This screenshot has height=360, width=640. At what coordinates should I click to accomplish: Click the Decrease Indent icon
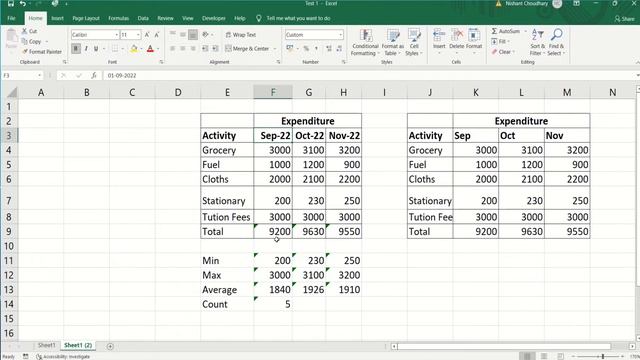(x=205, y=49)
